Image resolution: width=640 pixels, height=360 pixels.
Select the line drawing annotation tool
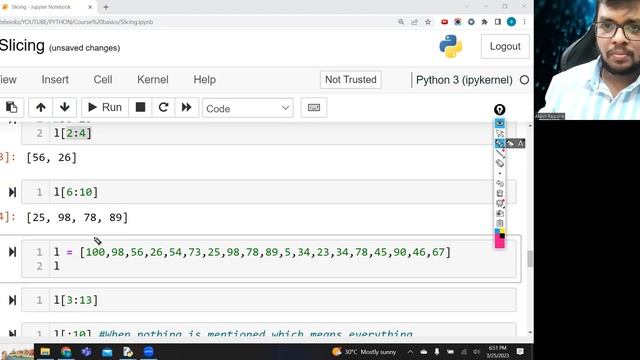(500, 153)
